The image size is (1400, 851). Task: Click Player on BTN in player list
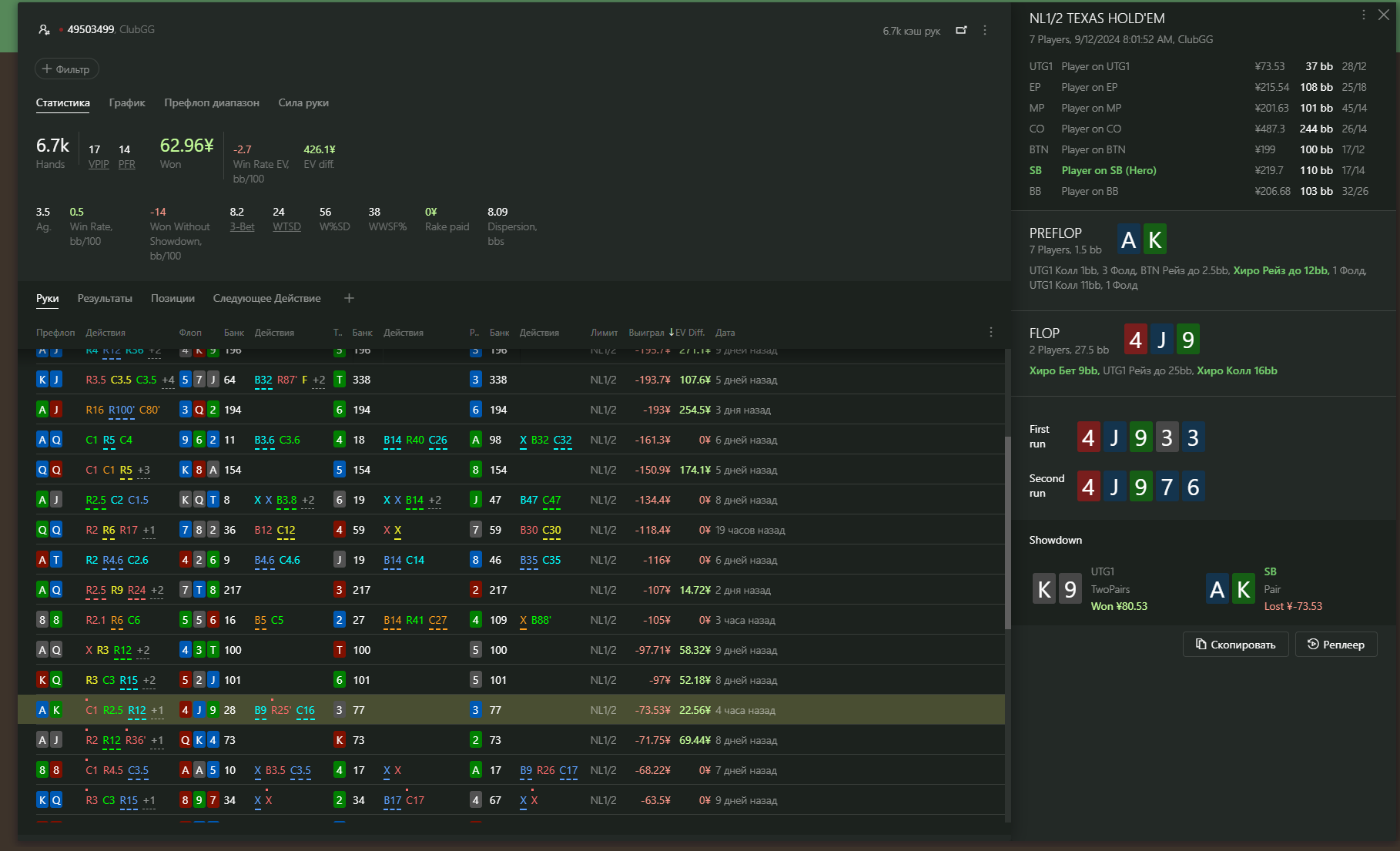tap(1094, 149)
